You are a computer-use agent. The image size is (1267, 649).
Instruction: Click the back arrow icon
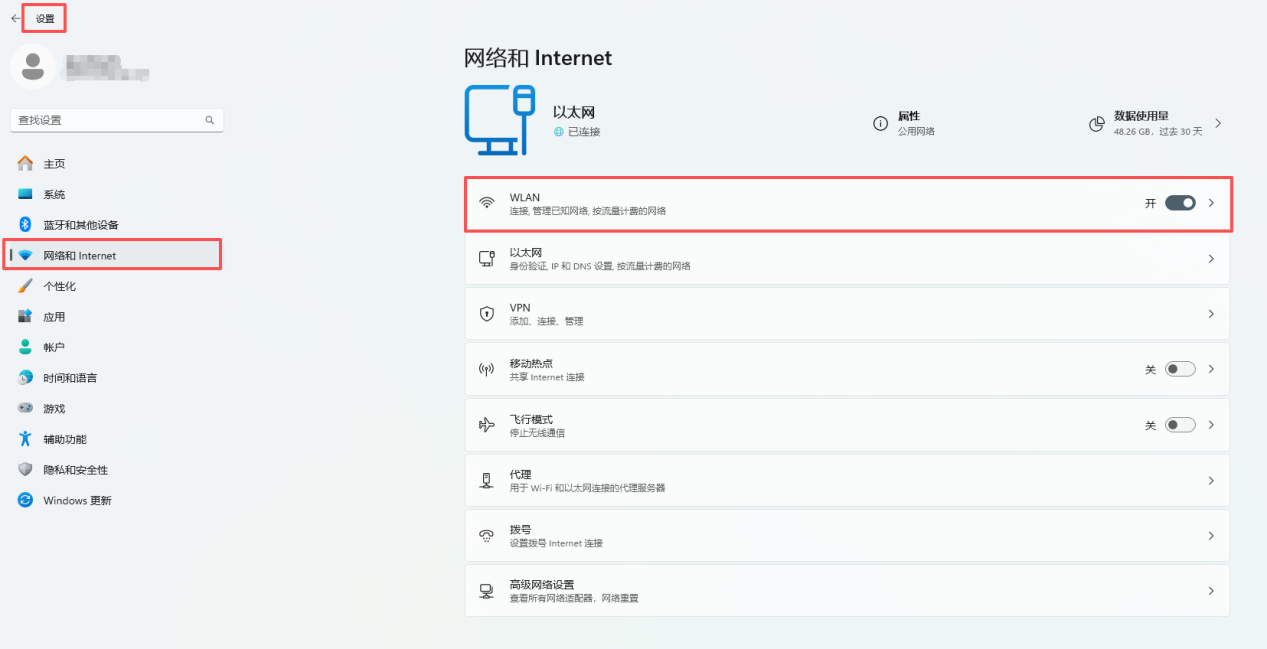point(15,18)
